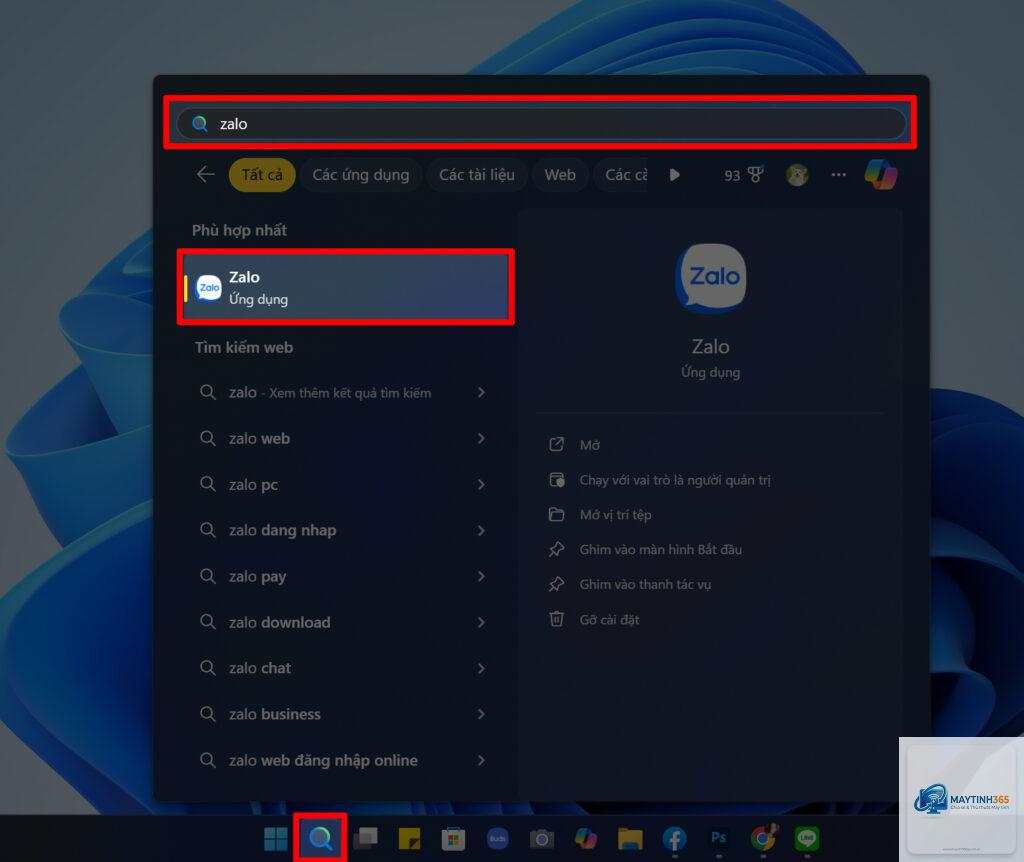Select 'zalo web đăng nhập online' text
The height and width of the screenshot is (862, 1024).
[x=323, y=760]
